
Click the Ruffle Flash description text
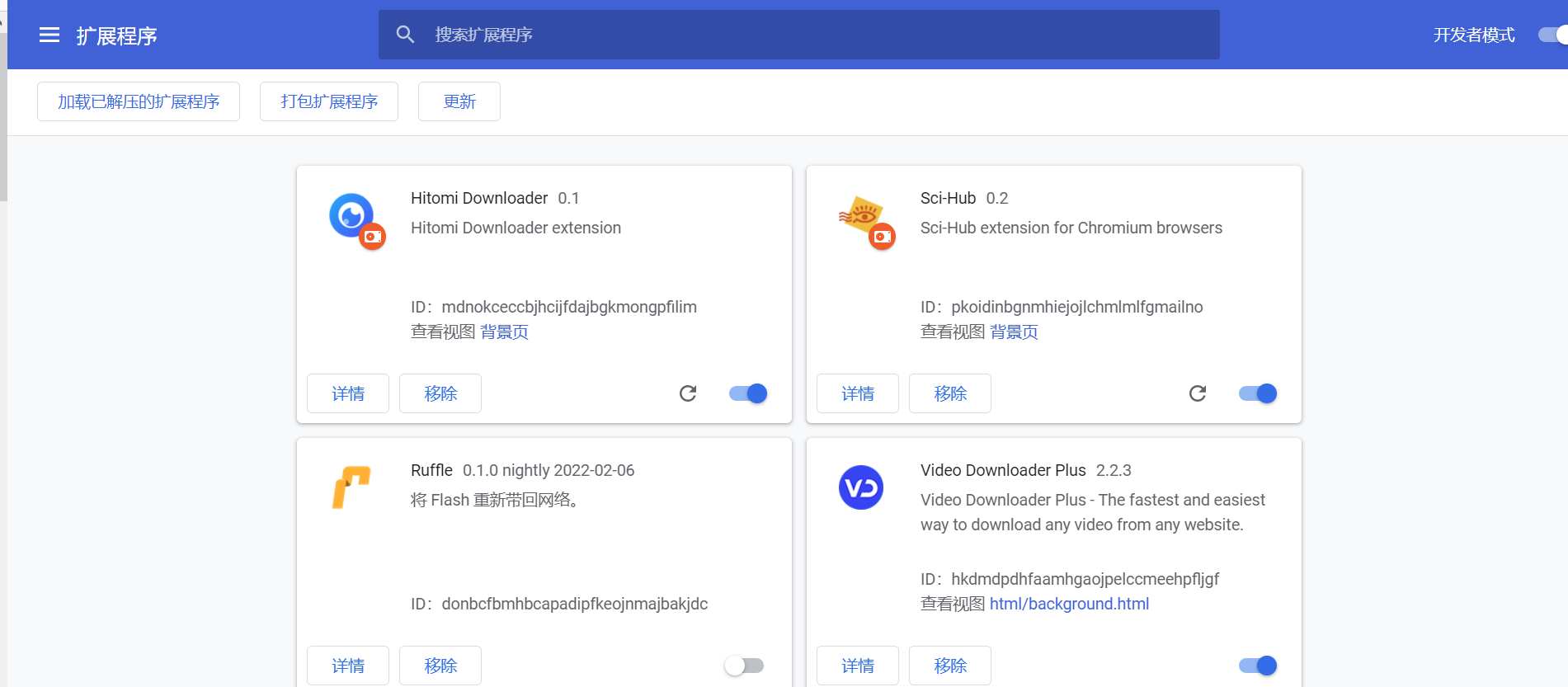point(495,500)
